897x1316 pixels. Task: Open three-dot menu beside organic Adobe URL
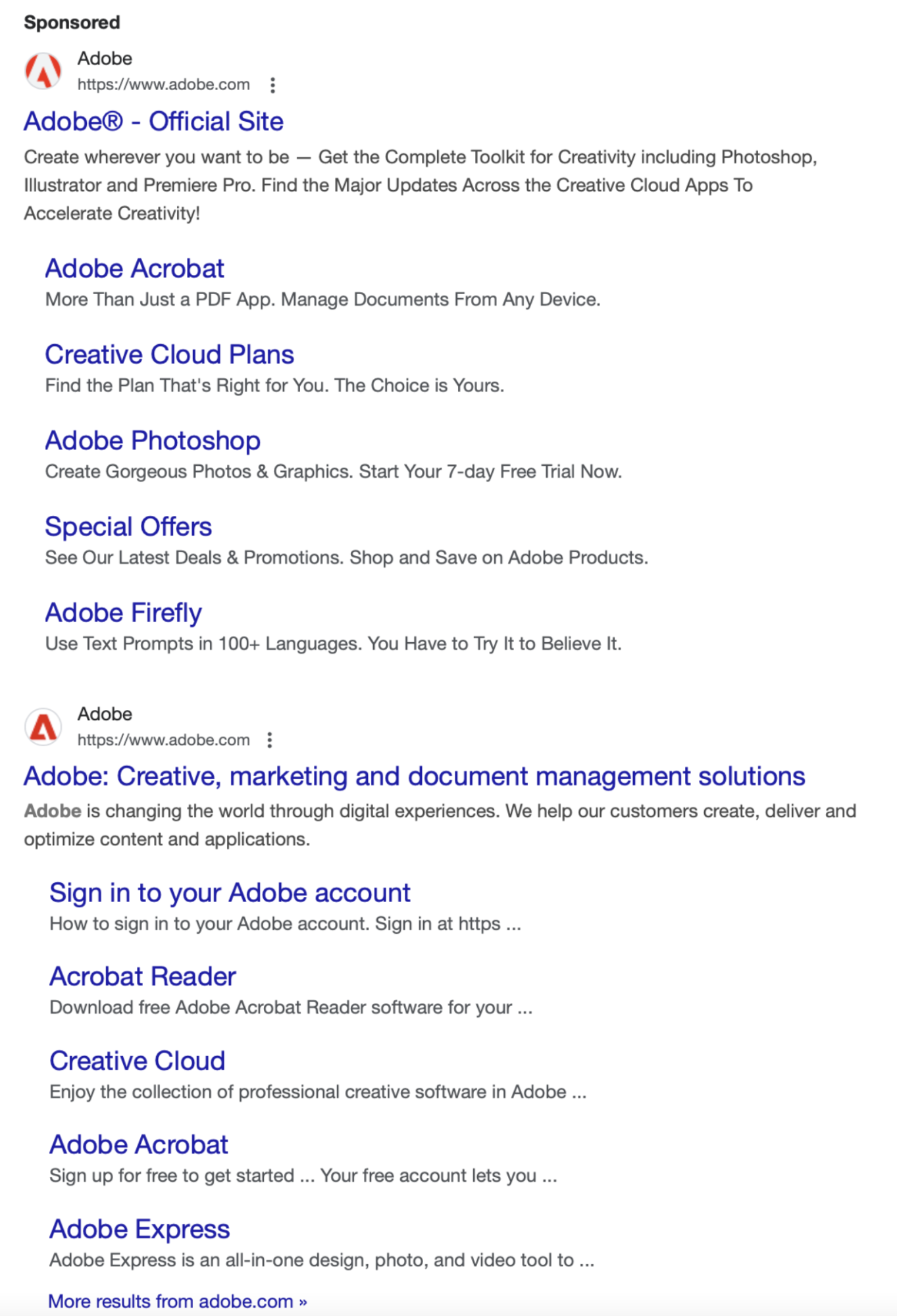tap(270, 740)
